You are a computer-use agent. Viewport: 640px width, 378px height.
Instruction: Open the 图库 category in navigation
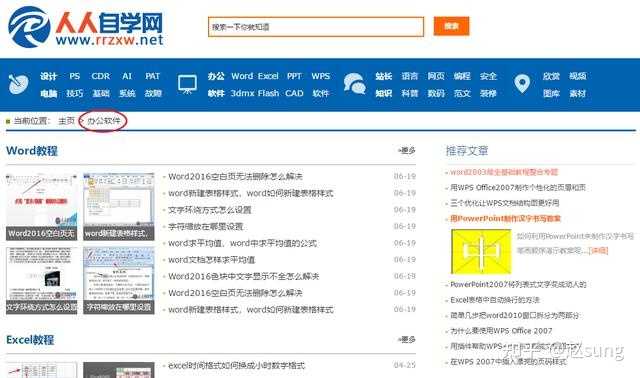click(551, 93)
